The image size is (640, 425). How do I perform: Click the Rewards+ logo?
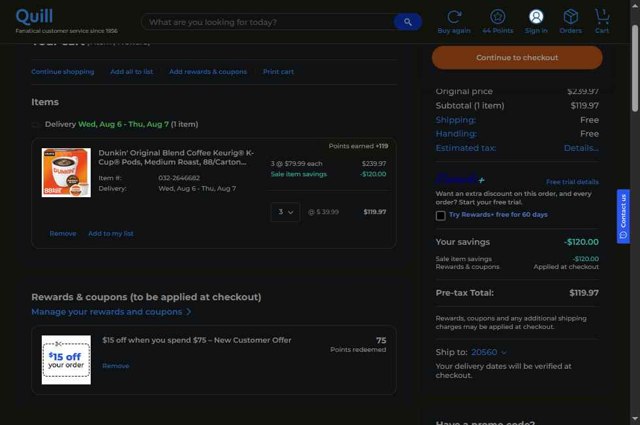[x=460, y=179]
